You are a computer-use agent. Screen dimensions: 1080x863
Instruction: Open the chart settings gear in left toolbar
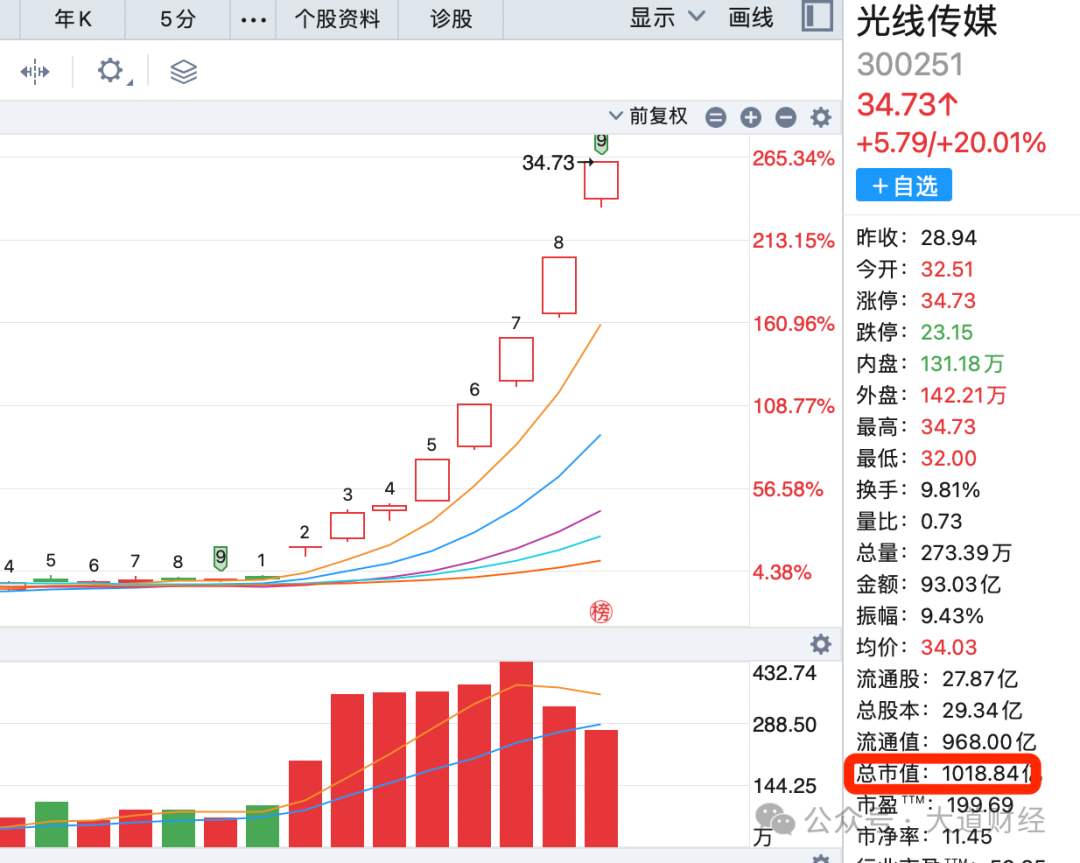pos(110,71)
